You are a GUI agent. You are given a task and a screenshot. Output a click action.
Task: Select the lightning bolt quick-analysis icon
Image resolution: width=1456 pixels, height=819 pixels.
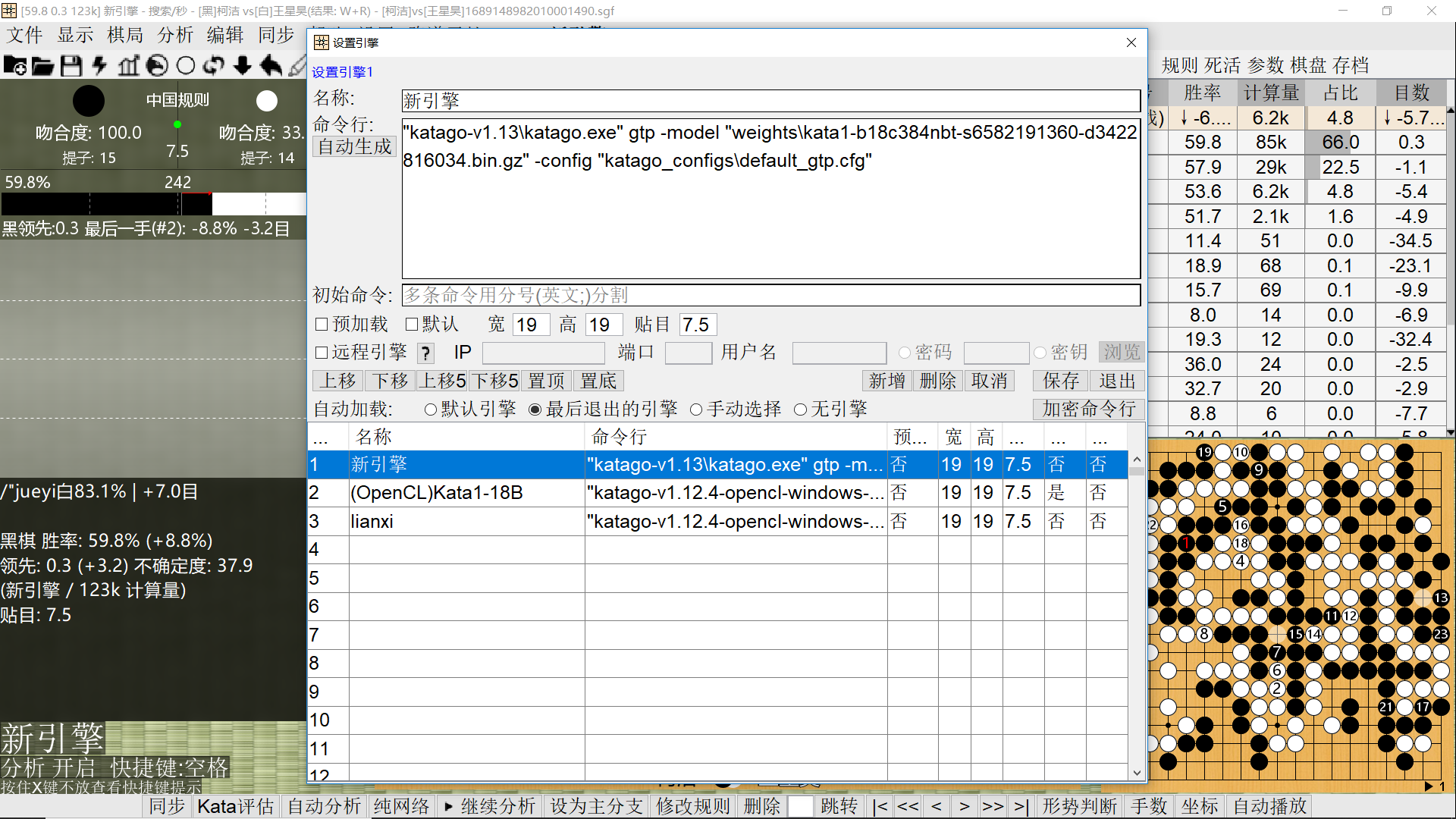pyautogui.click(x=99, y=66)
